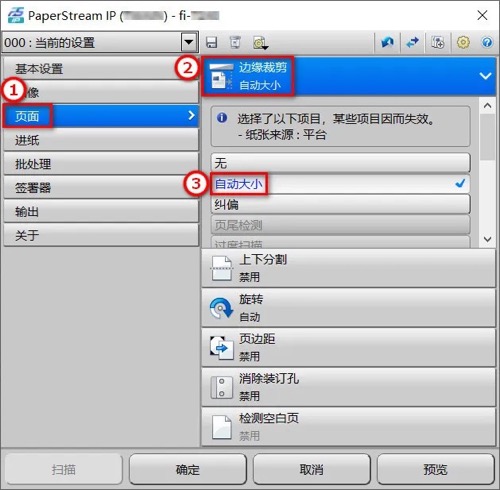The width and height of the screenshot is (500, 490).
Task: Expand the 页边距 setting row
Action: tap(348, 347)
